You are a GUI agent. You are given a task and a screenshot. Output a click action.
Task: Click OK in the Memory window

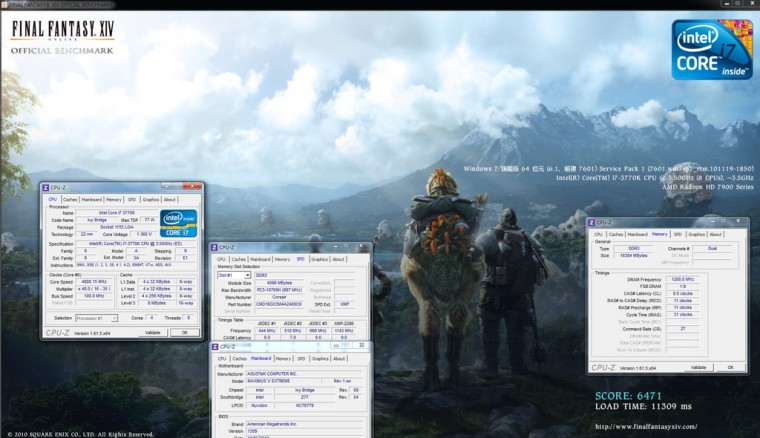[730, 368]
